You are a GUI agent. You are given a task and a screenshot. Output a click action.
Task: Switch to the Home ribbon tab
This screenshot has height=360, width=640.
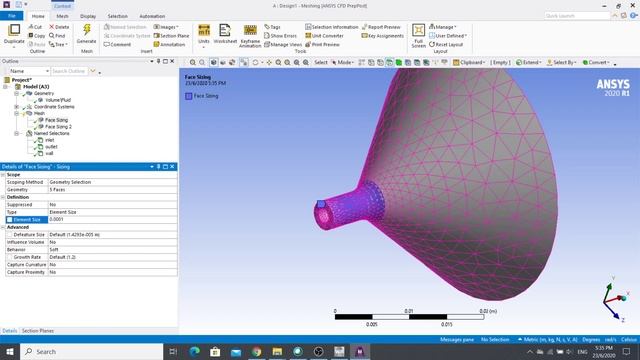click(38, 16)
